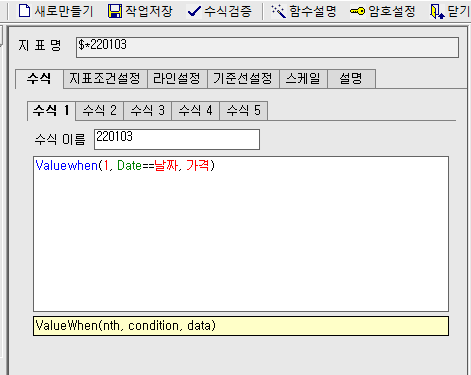Click the Valuewhen function word in formula
471x375 pixels.
(67, 165)
